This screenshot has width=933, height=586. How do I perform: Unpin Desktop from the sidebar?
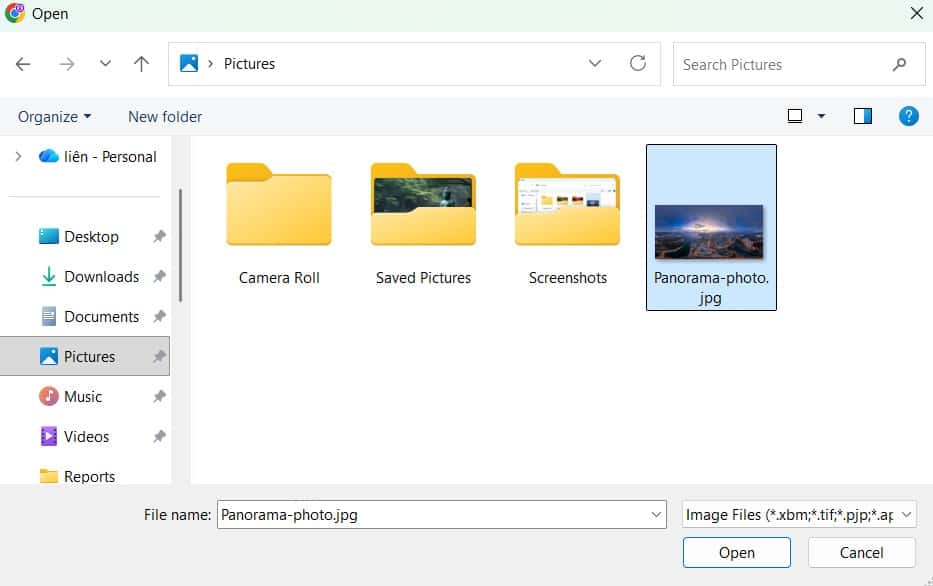click(x=159, y=236)
